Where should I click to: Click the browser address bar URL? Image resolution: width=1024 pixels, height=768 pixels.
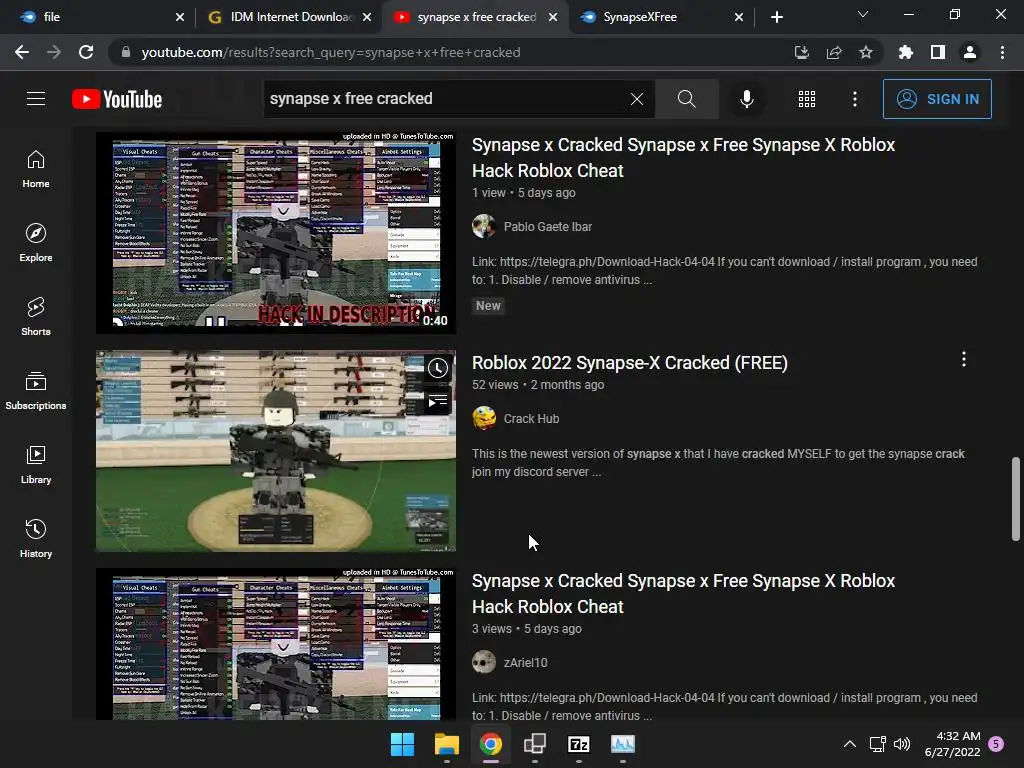(330, 52)
